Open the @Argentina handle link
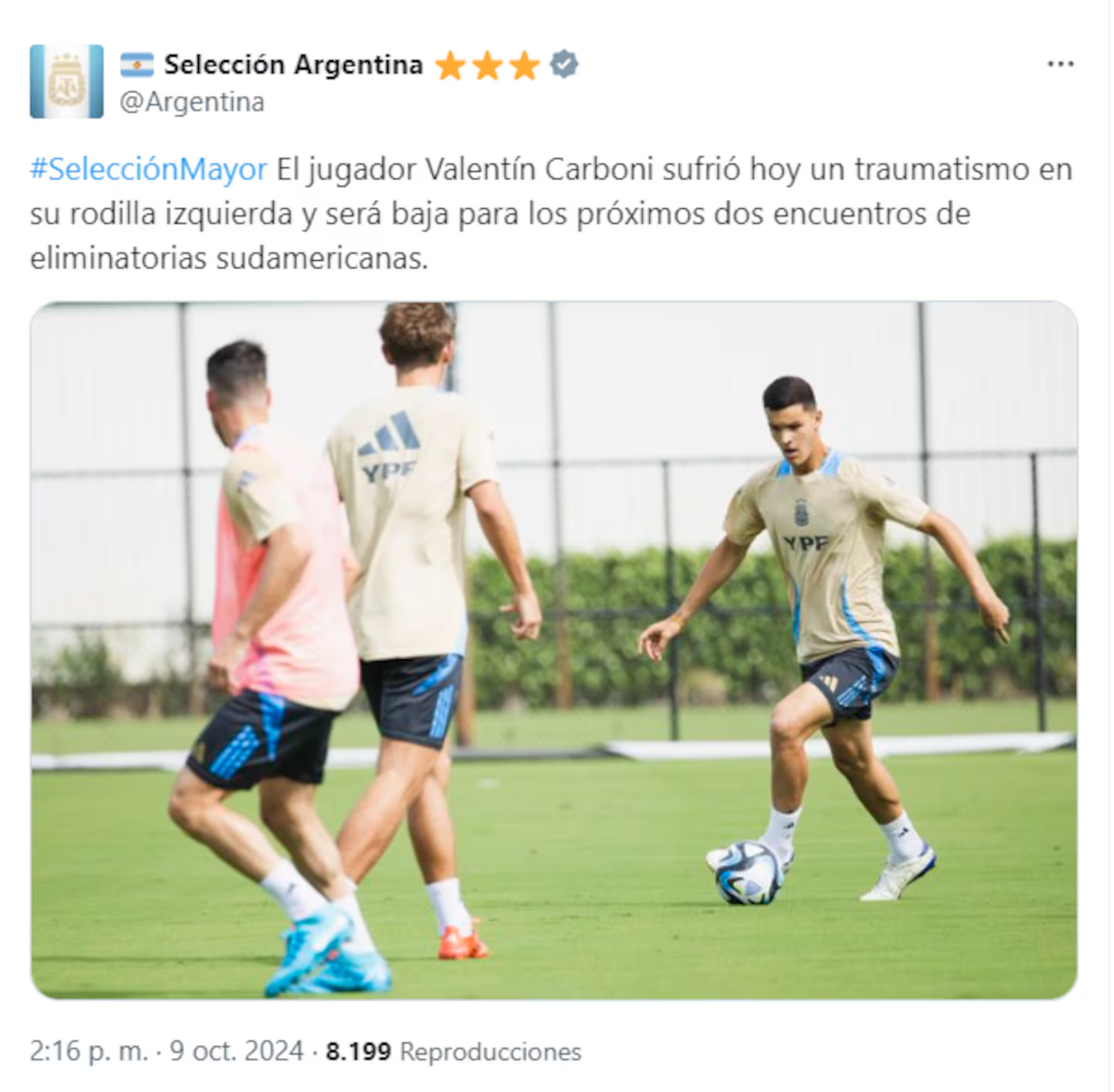The image size is (1114, 1092). tap(192, 102)
